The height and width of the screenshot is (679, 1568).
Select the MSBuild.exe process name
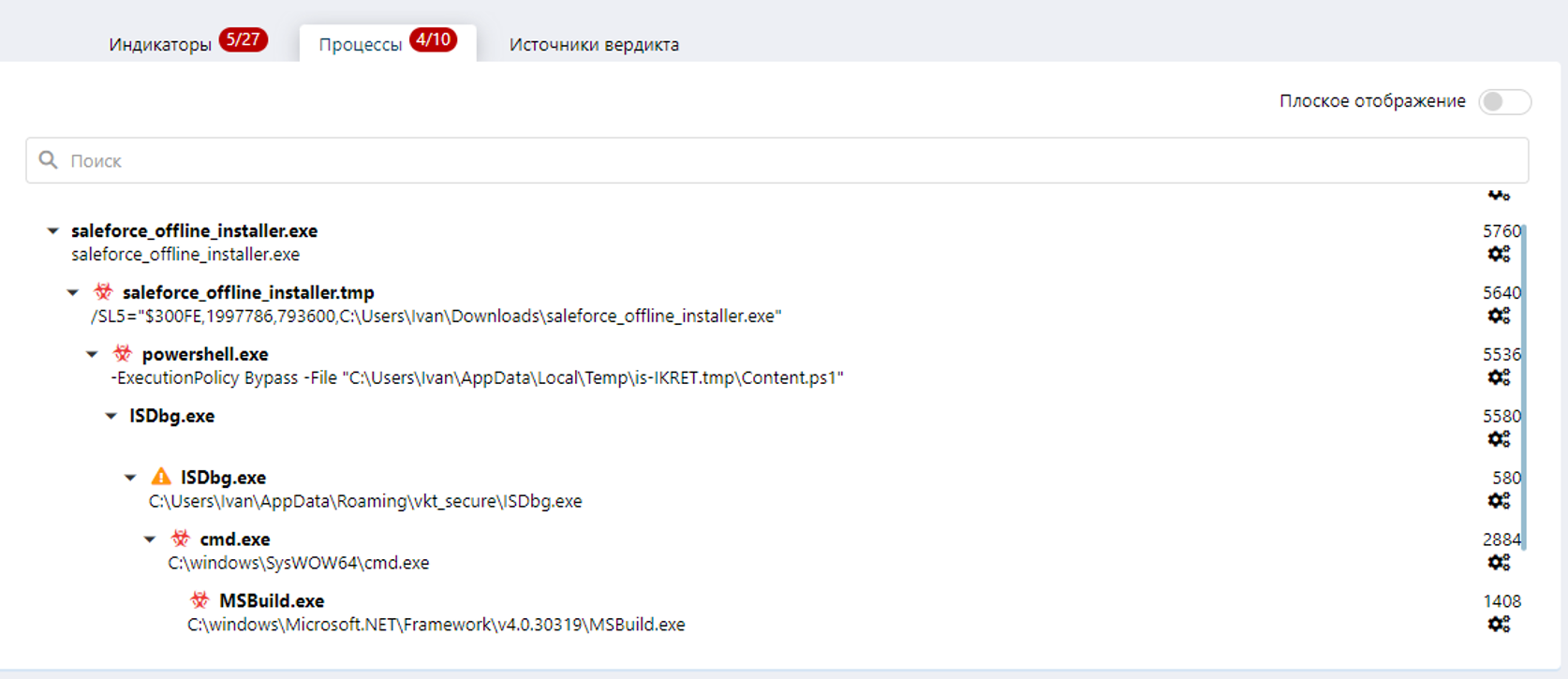[x=272, y=601]
